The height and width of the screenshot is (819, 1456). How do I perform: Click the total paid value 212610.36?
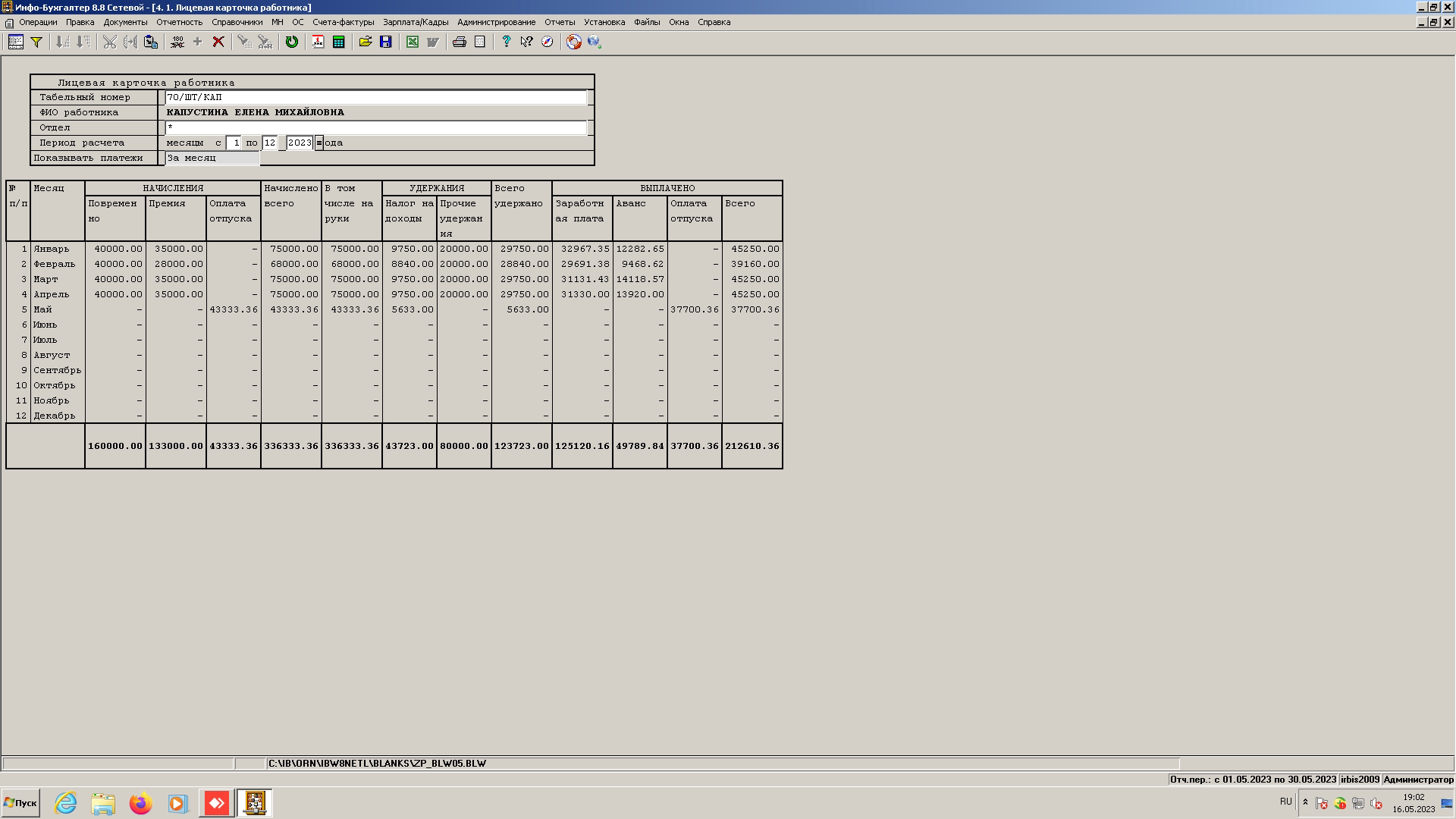[752, 446]
